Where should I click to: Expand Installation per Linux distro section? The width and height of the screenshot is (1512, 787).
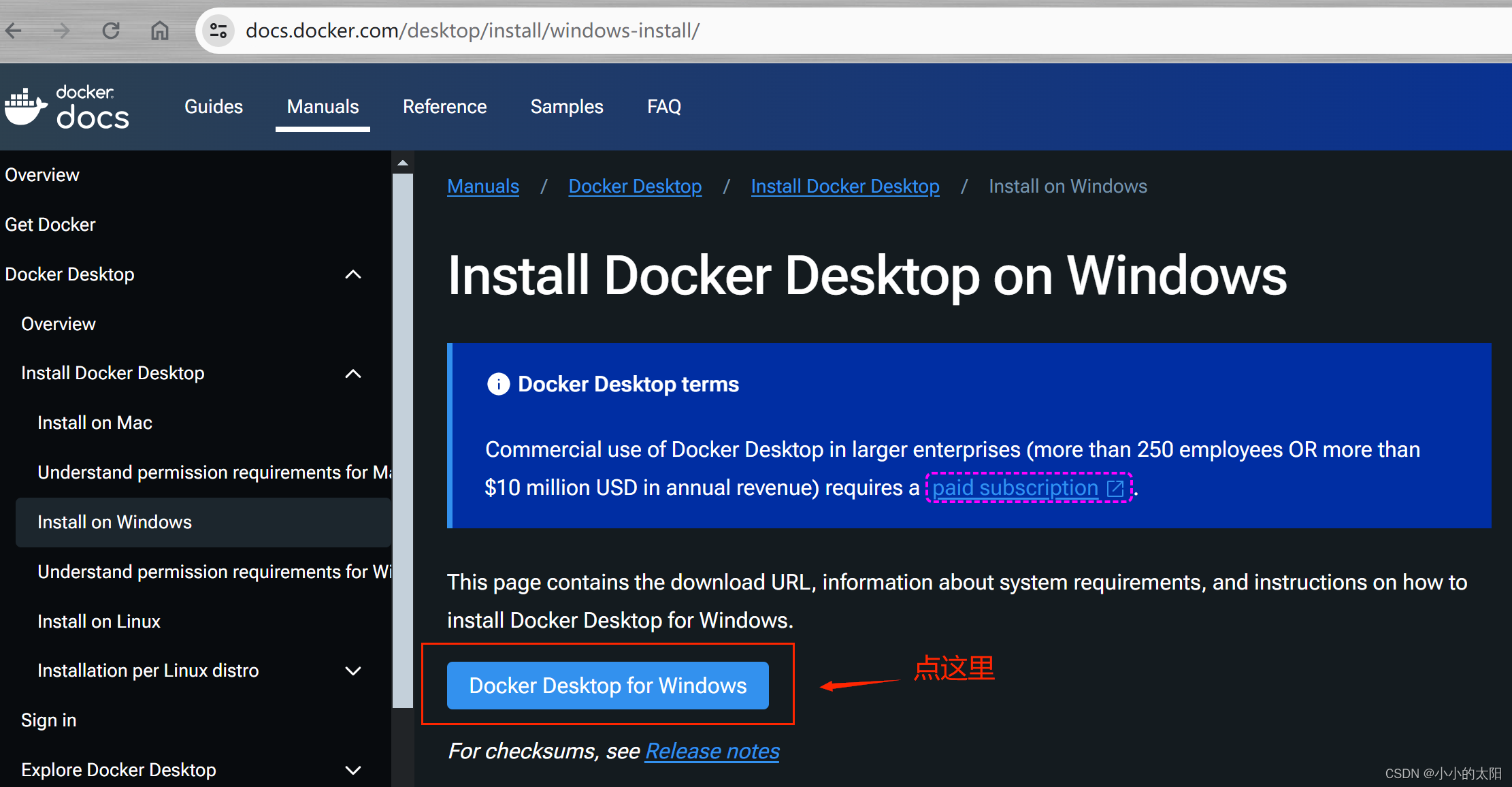pos(353,671)
